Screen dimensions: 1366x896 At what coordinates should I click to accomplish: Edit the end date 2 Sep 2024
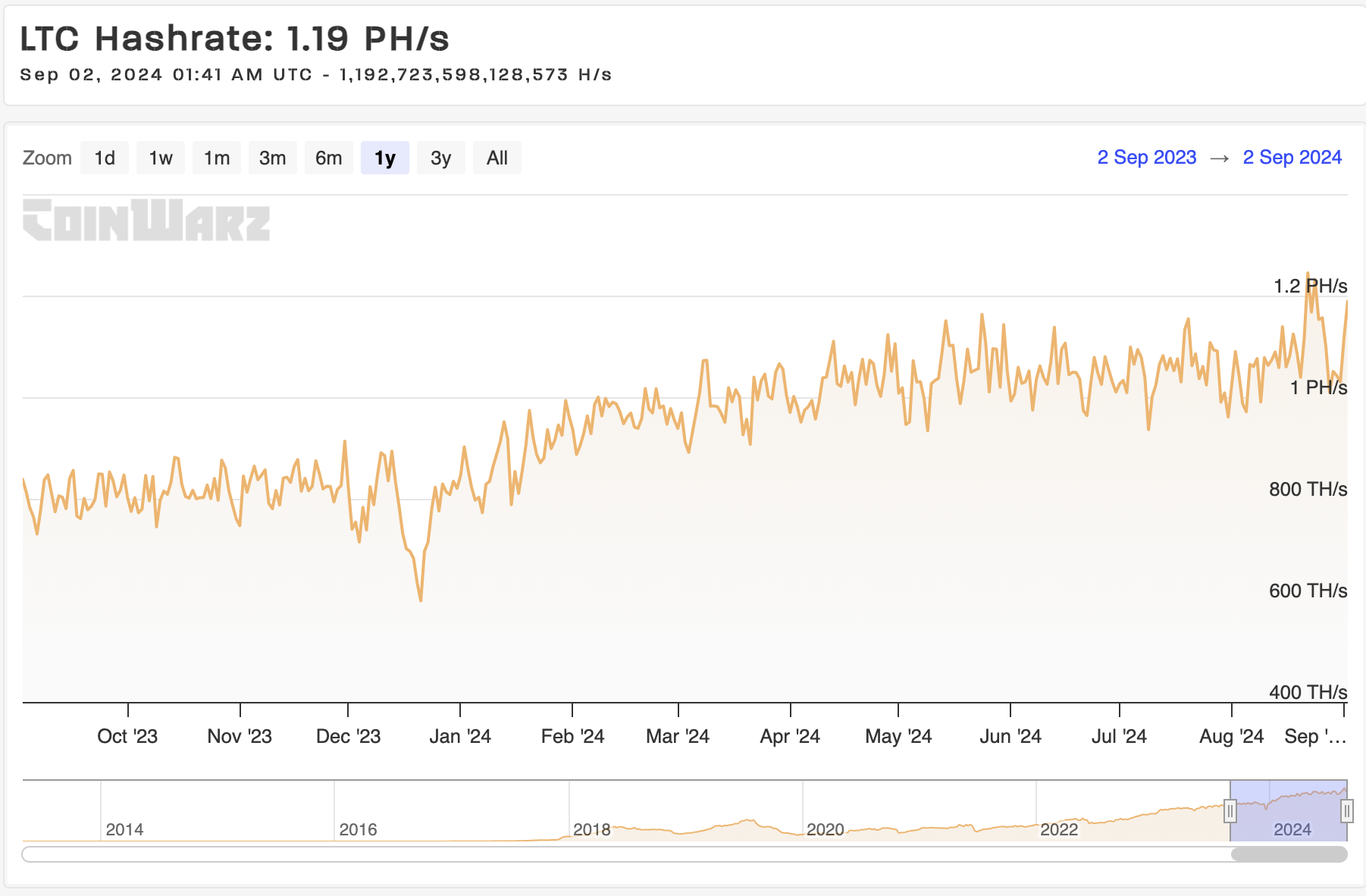point(1292,157)
